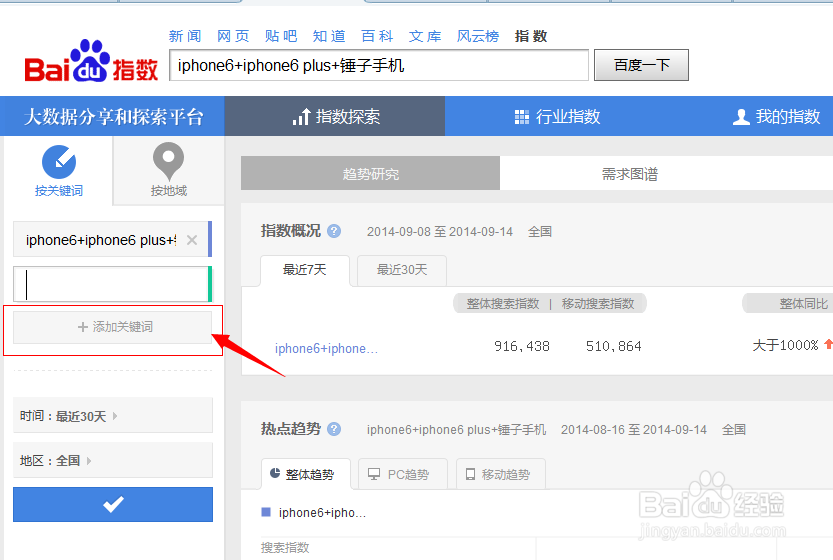Open the 贴吧 link
This screenshot has height=560, width=833.
(x=281, y=36)
